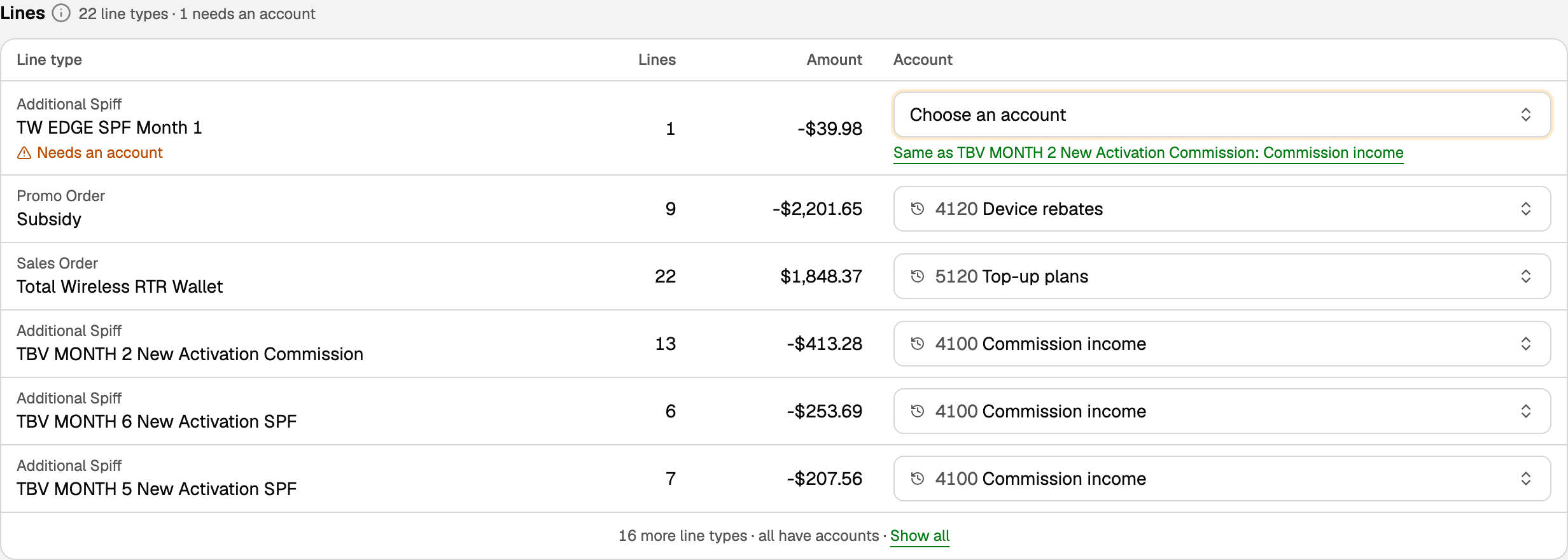The height and width of the screenshot is (560, 1568).
Task: Click the Show all link
Action: (x=920, y=536)
